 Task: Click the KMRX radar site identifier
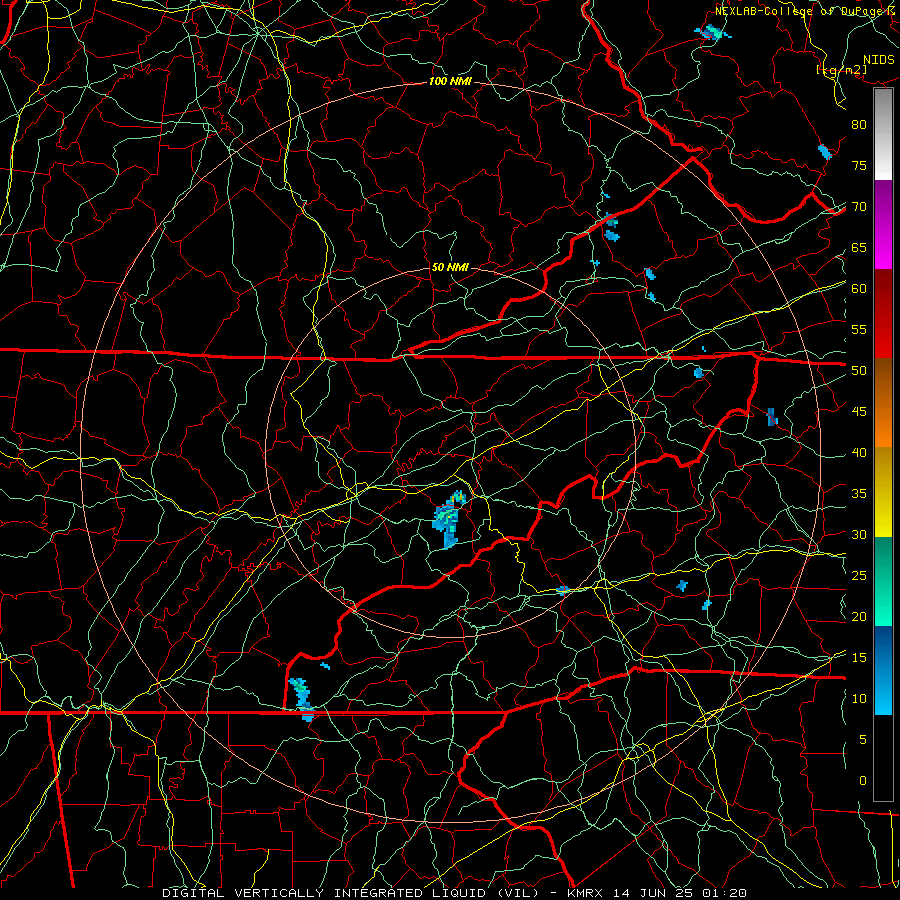click(585, 893)
